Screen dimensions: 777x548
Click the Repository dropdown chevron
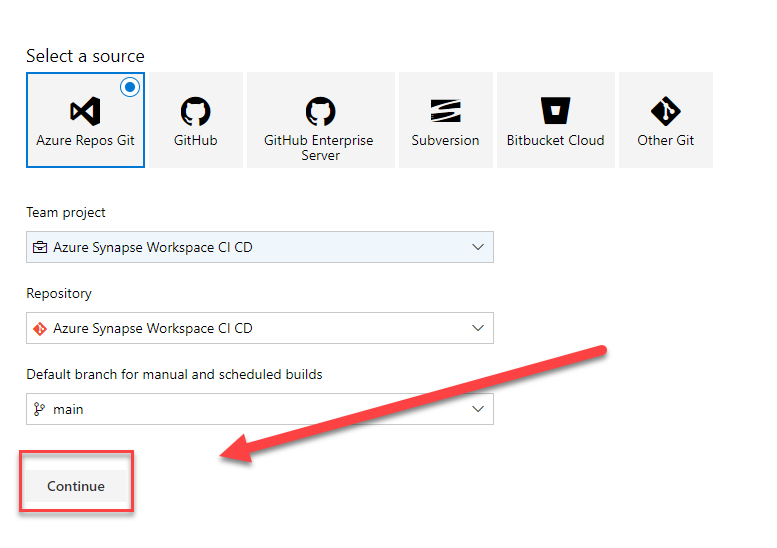[478, 328]
